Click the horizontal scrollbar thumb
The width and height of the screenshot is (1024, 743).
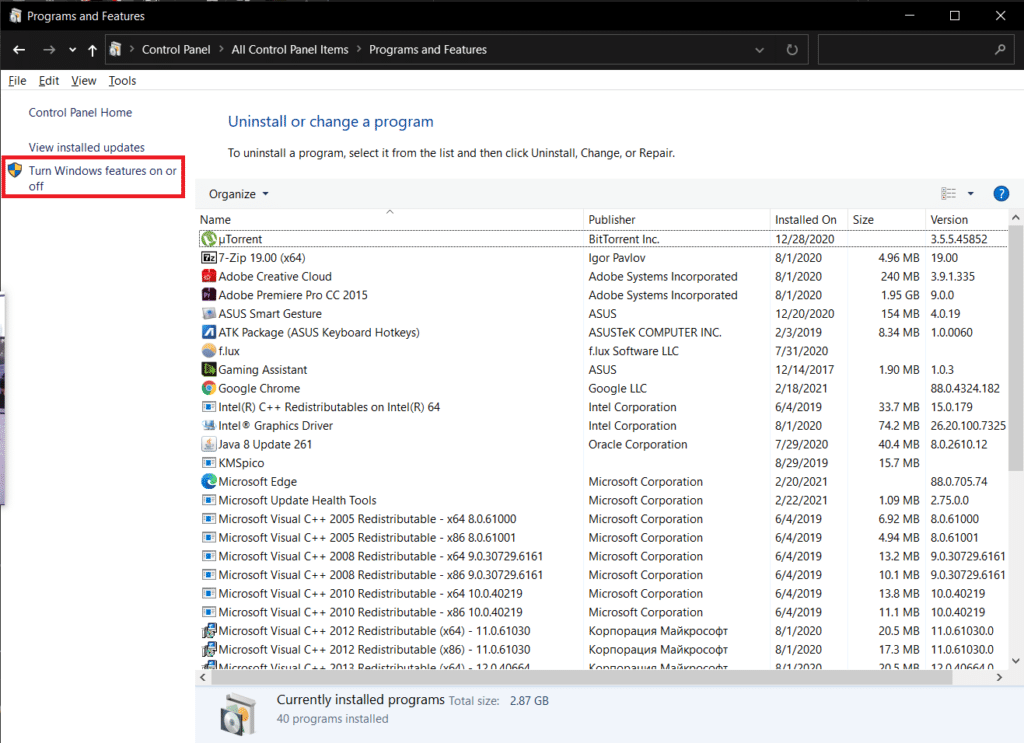[x=581, y=678]
